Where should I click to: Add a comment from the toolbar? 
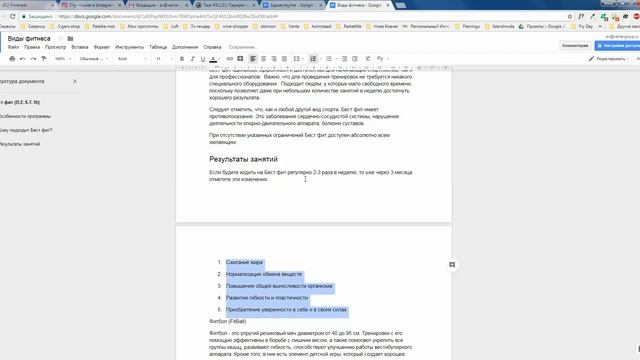click(240, 59)
